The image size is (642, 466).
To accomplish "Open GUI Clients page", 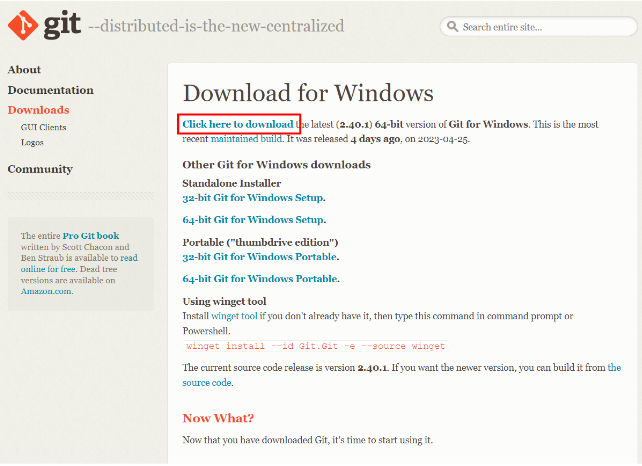I will [43, 127].
